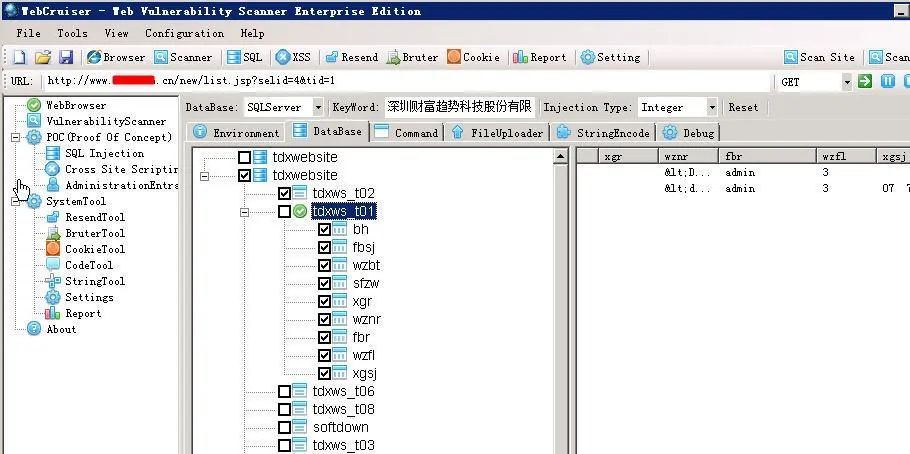910x454 pixels.
Task: Open the Bruter toolbar tool
Action: click(413, 57)
